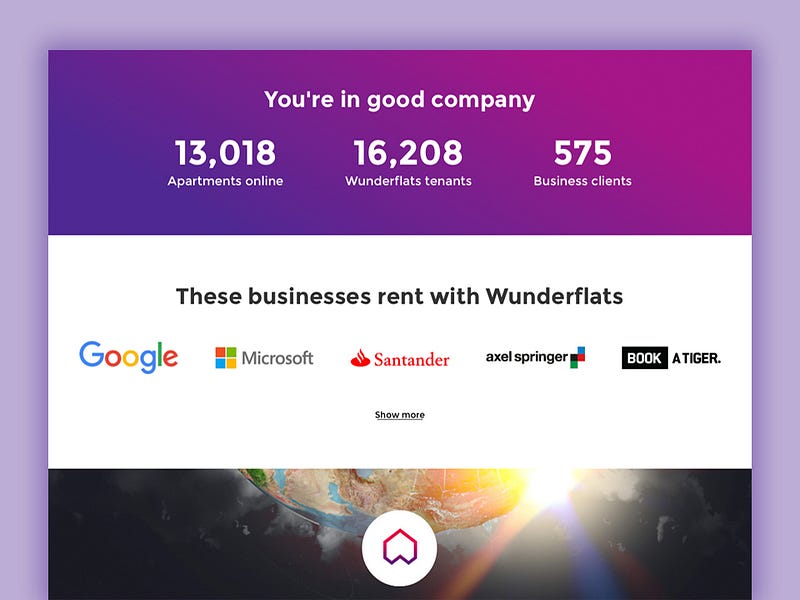The image size is (800, 600).
Task: Click the A TIGER. text
Action: click(x=696, y=358)
